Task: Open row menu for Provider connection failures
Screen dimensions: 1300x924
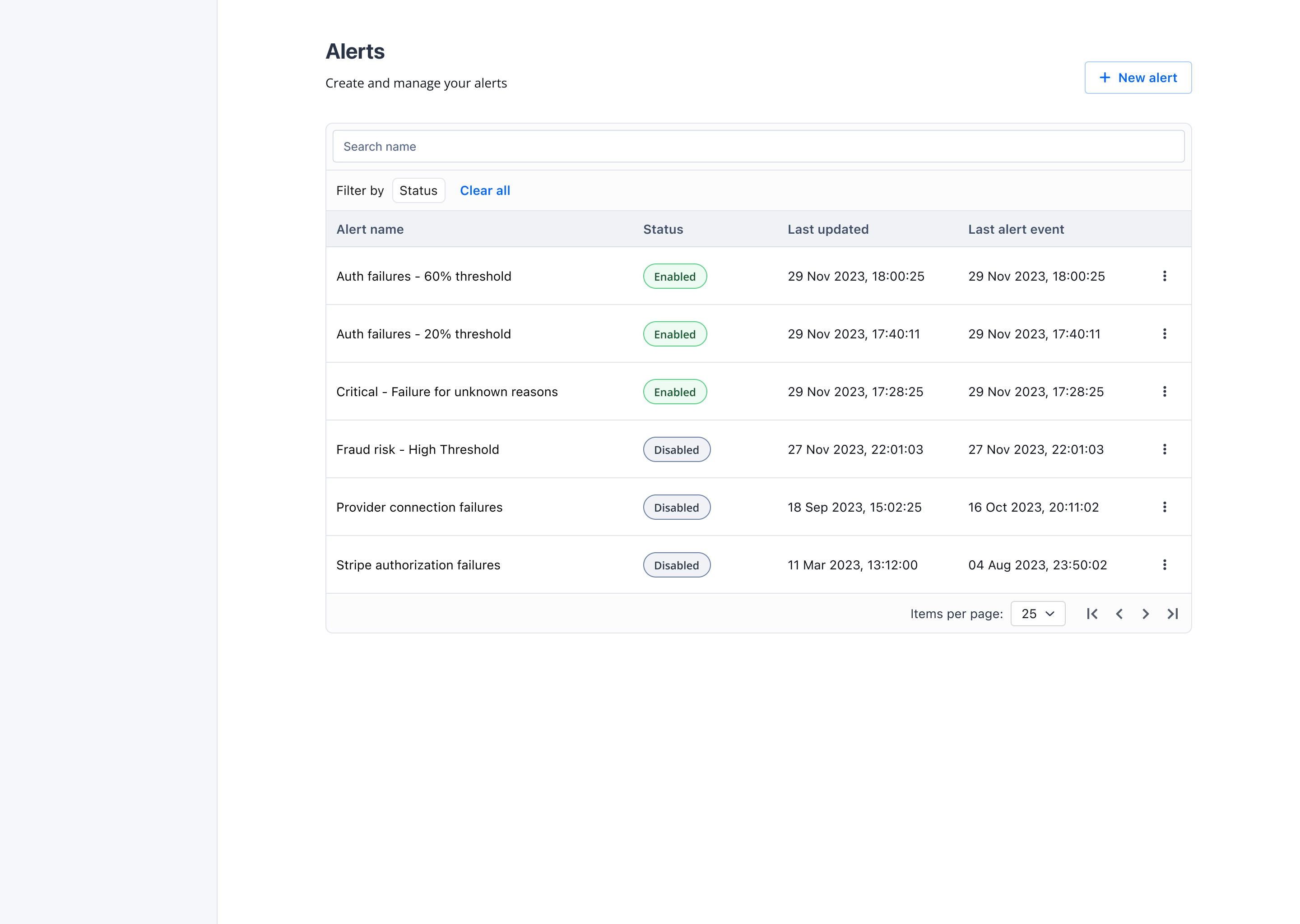Action: click(x=1164, y=507)
